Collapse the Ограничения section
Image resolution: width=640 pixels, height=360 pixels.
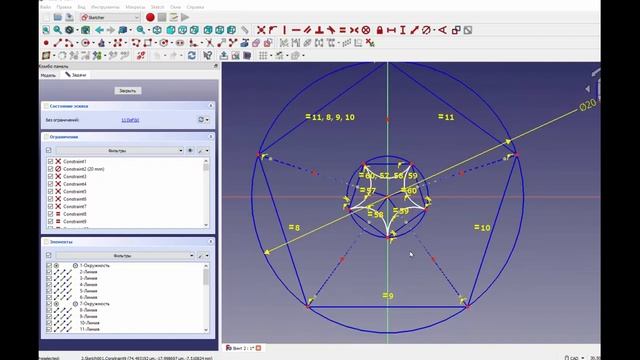211,137
